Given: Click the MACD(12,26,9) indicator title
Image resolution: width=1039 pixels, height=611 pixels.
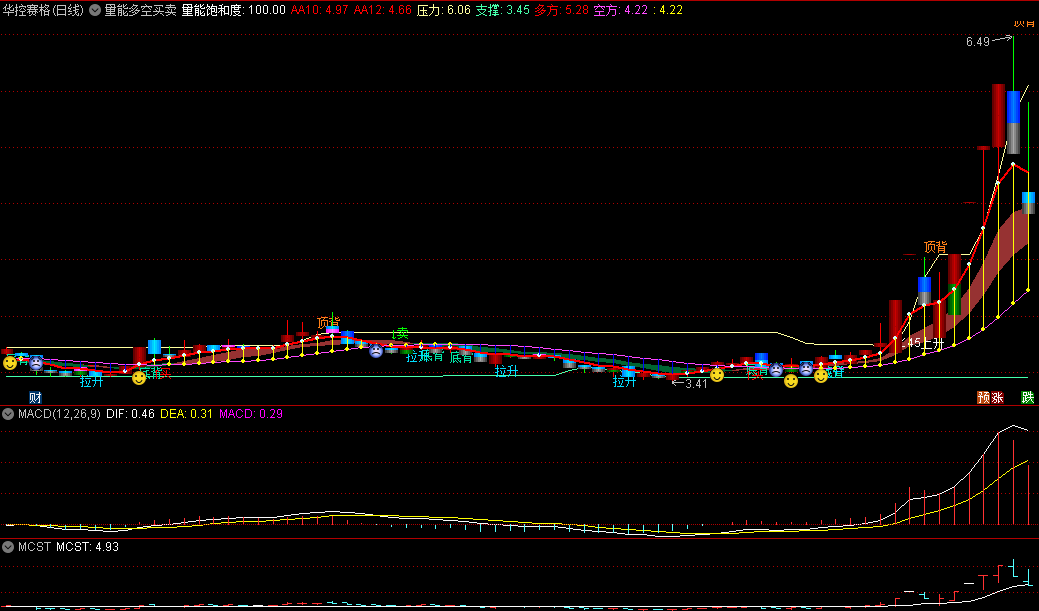Looking at the screenshot, I should 60,414.
